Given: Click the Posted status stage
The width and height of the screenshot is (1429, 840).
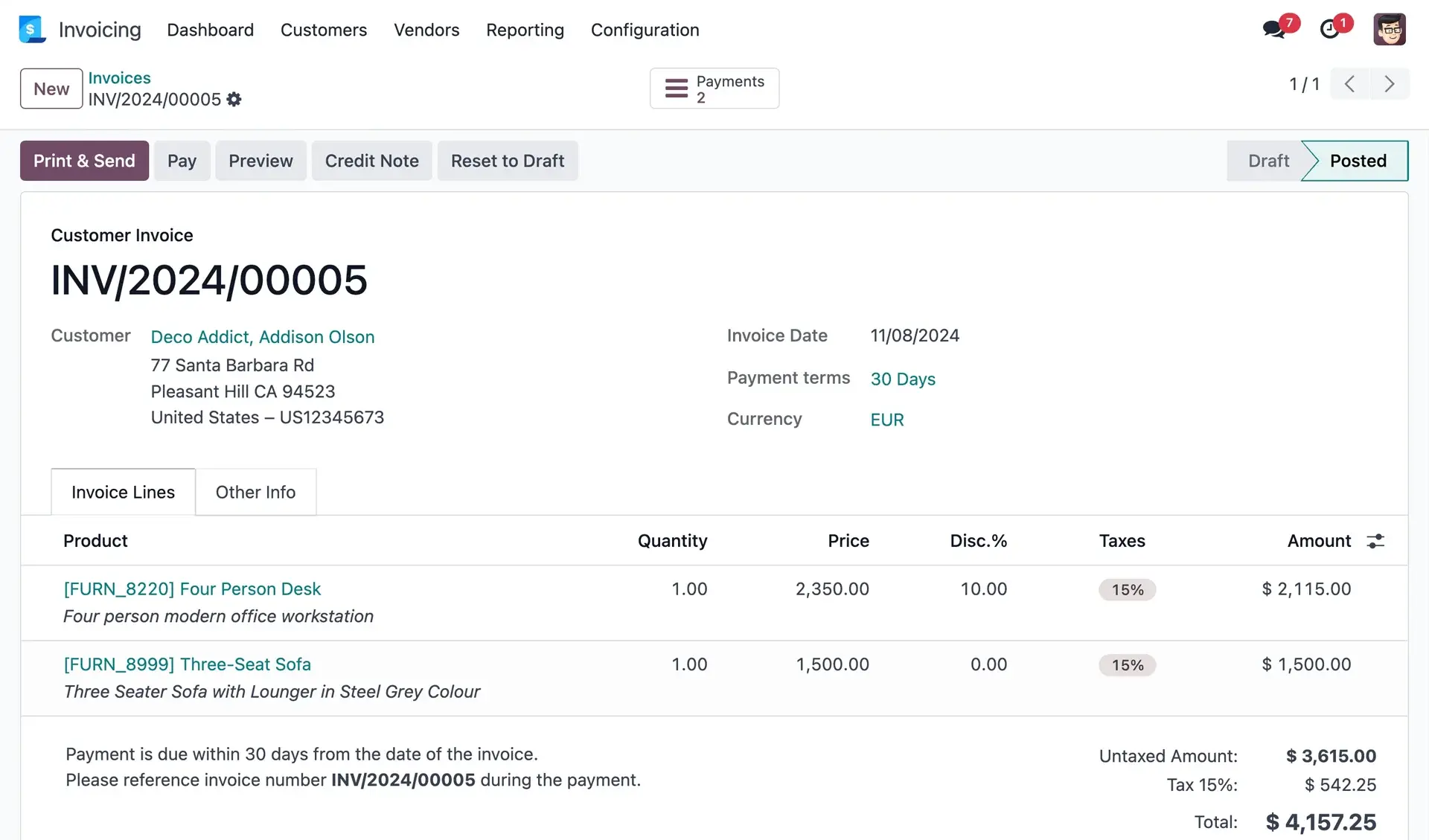Looking at the screenshot, I should pos(1358,161).
